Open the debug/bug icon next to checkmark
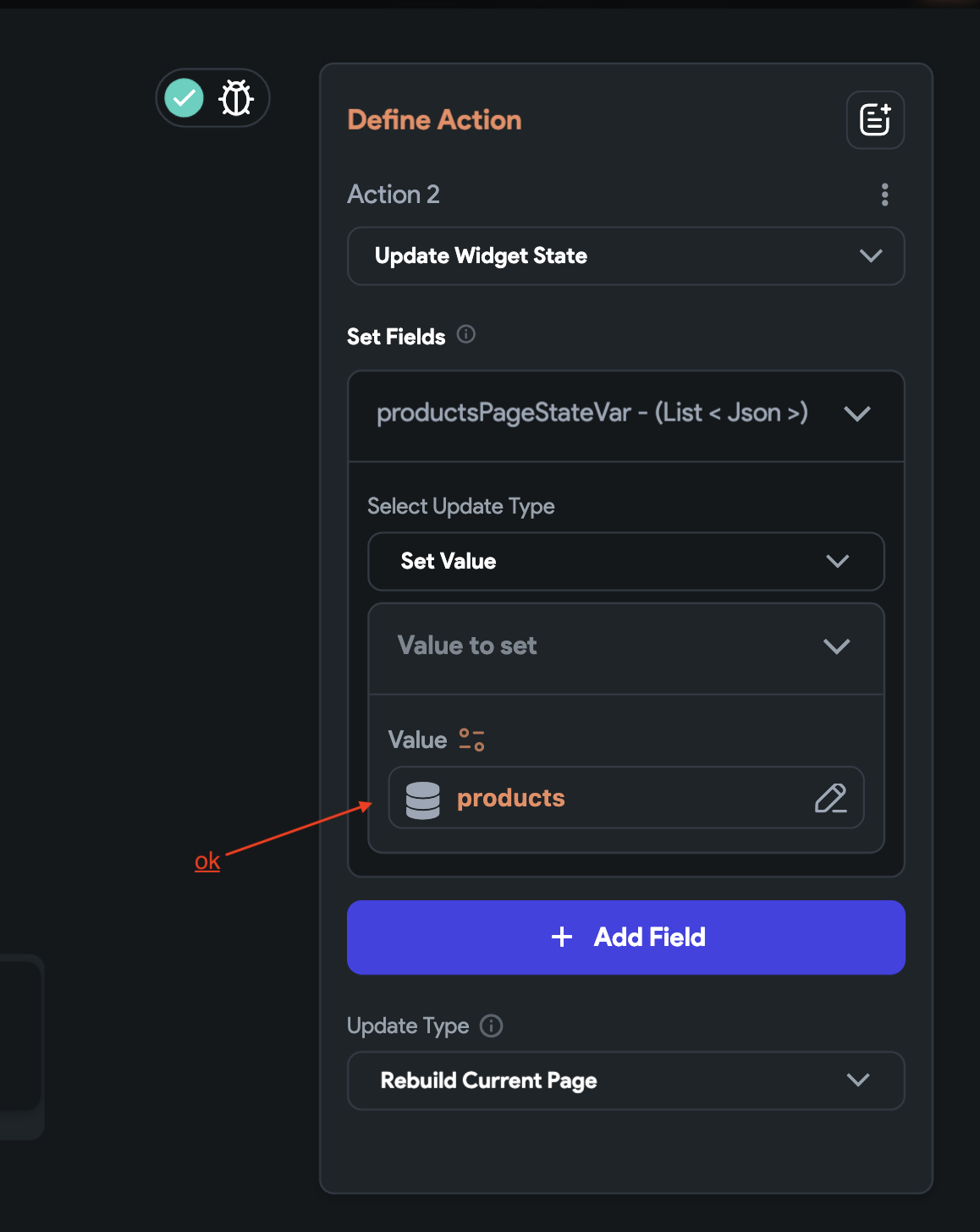The width and height of the screenshot is (980, 1232). tap(235, 97)
